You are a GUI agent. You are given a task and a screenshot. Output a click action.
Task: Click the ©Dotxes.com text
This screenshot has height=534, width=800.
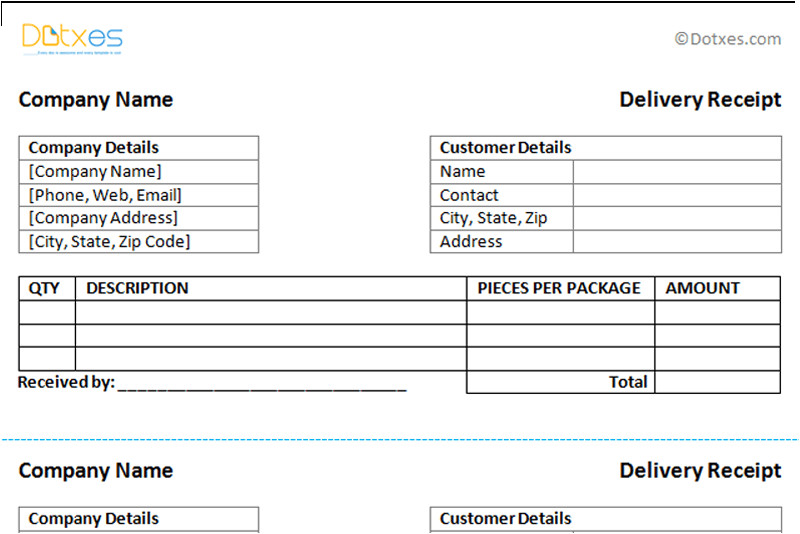point(728,39)
